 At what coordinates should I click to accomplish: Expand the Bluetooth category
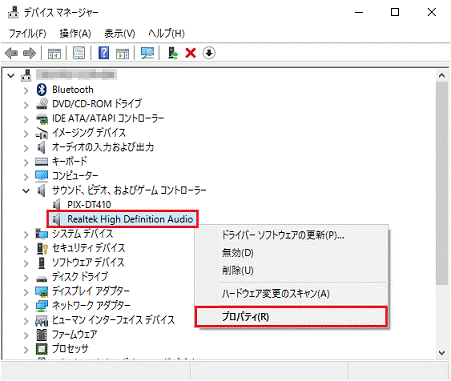point(26,90)
